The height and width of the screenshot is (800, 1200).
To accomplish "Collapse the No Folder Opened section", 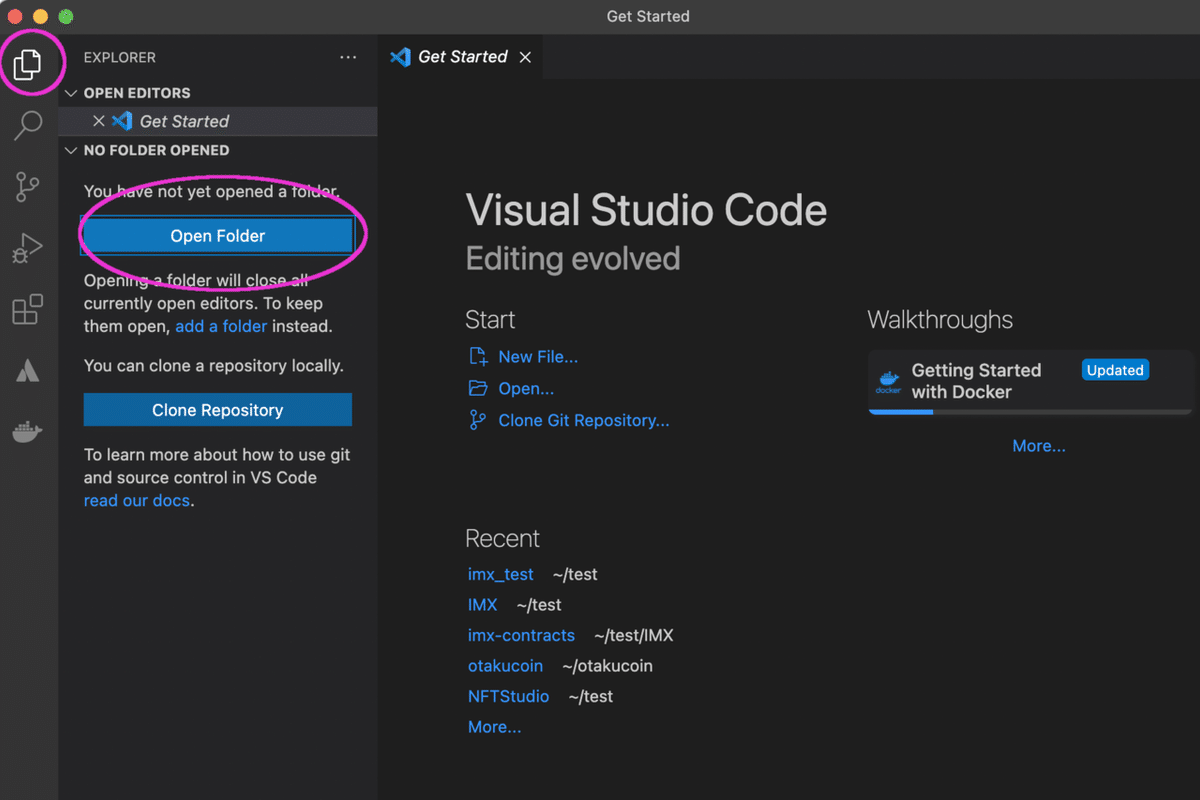I will click(71, 150).
